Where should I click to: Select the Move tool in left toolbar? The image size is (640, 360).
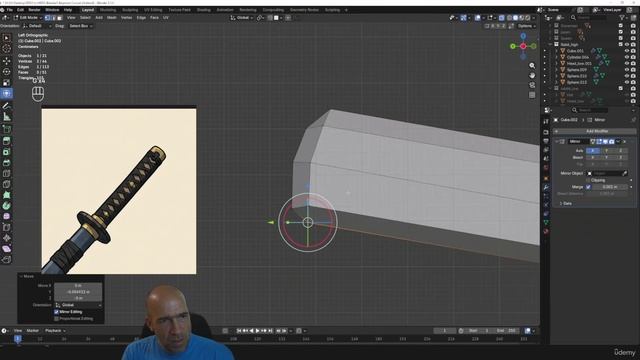point(7,61)
